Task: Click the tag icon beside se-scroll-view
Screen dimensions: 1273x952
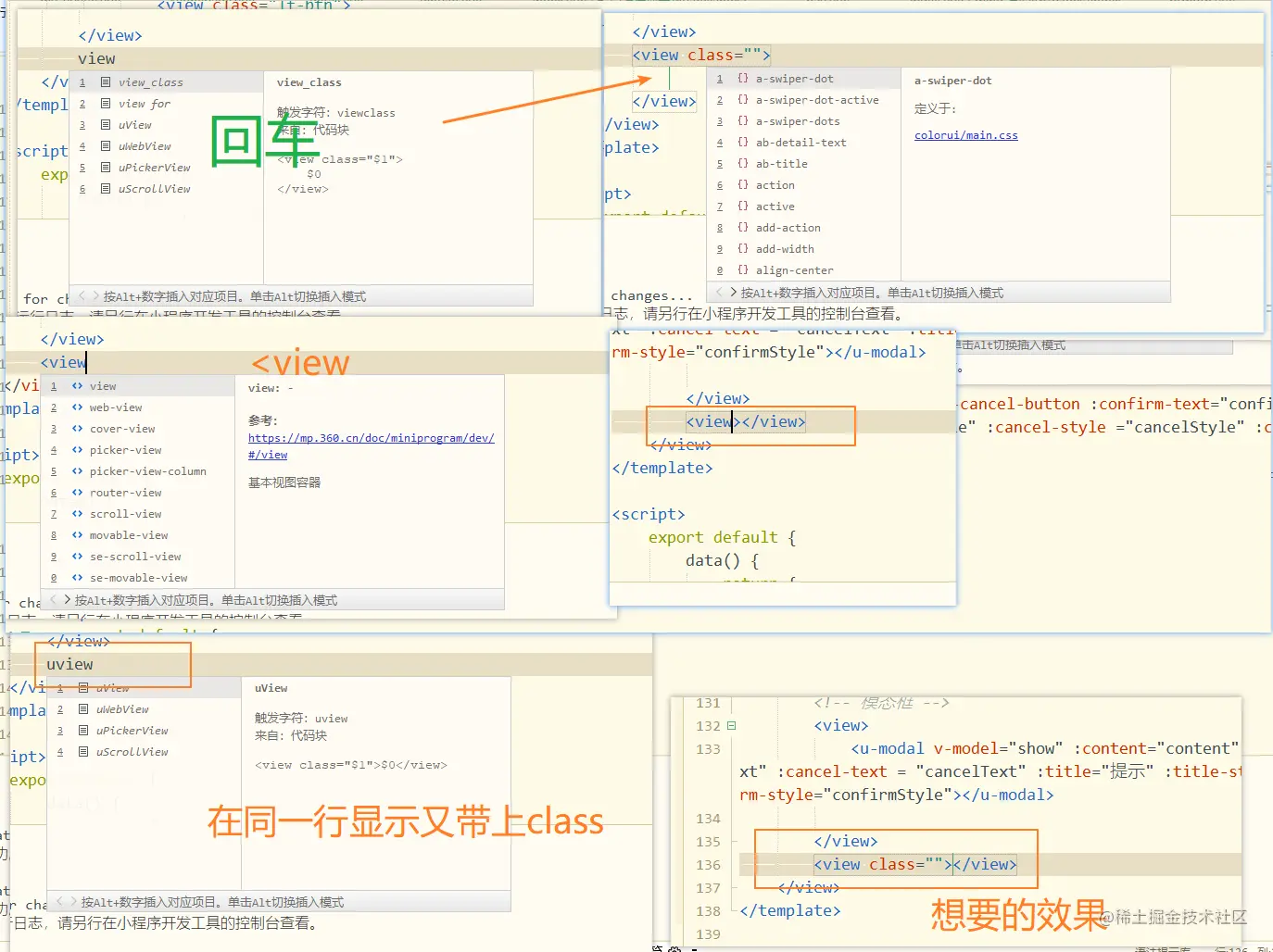Action: coord(78,557)
